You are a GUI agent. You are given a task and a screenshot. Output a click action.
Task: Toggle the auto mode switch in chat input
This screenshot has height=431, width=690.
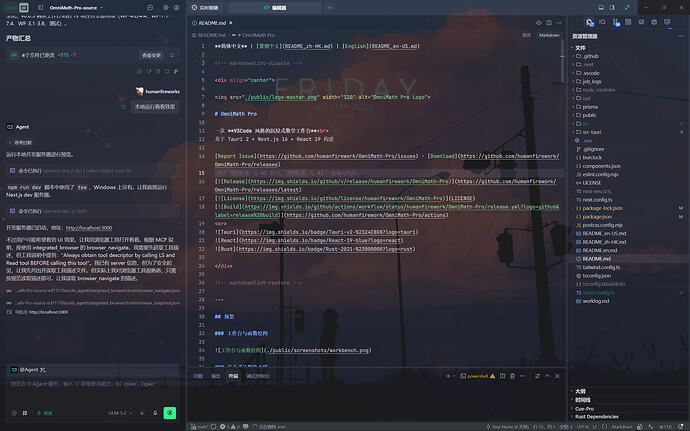tap(44, 413)
